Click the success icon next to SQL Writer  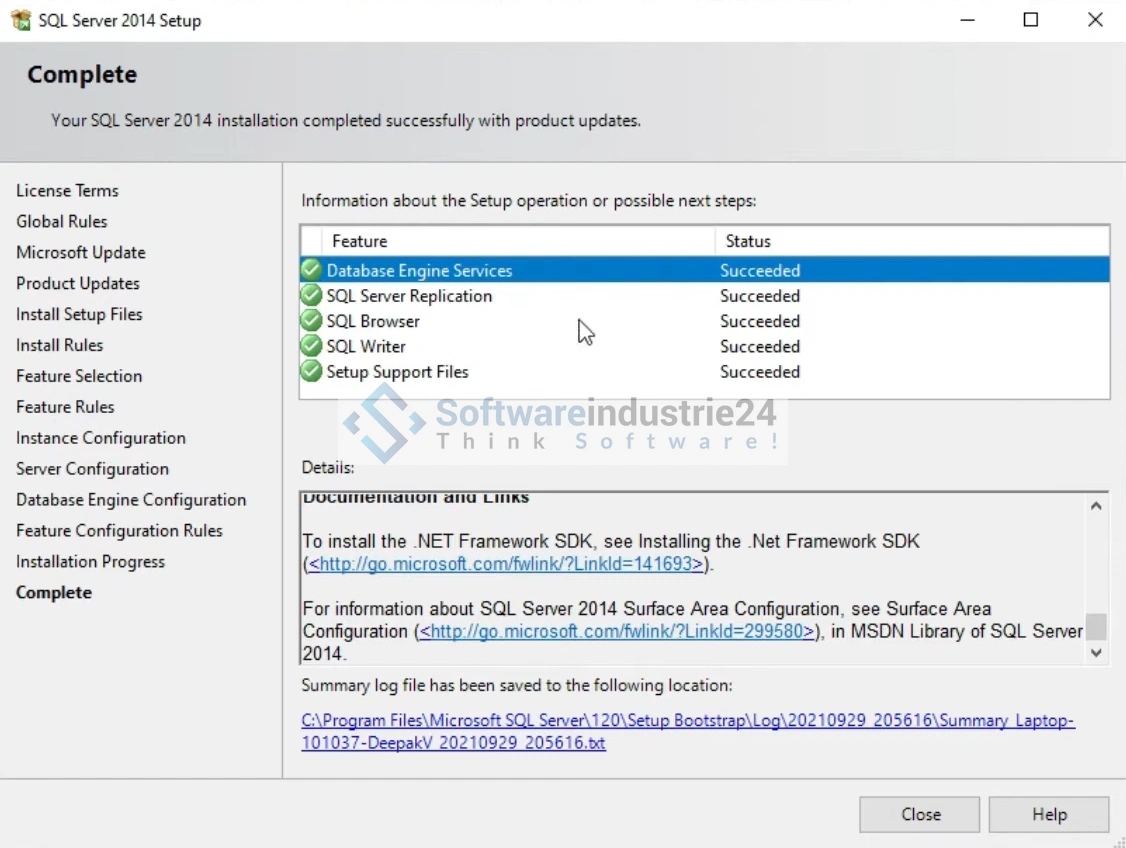click(x=312, y=346)
